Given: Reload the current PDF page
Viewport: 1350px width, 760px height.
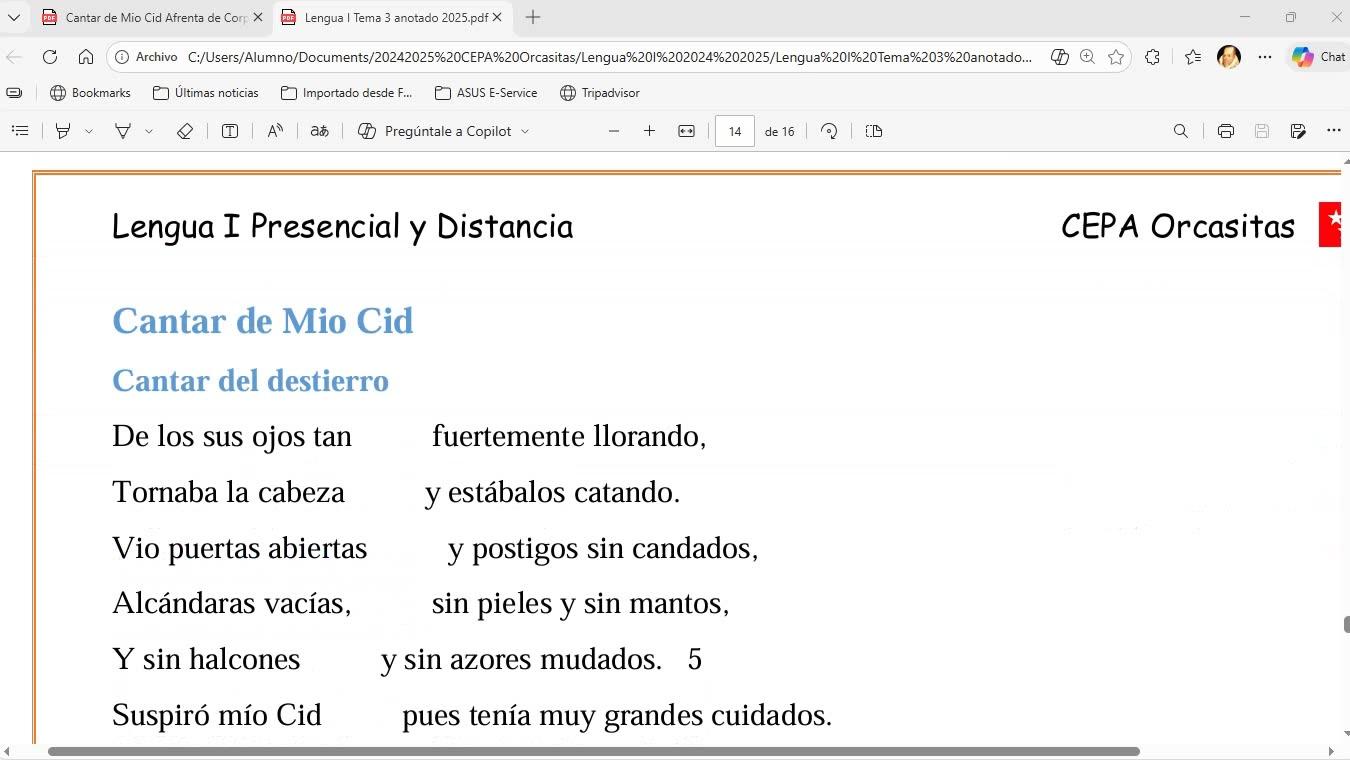Looking at the screenshot, I should point(50,57).
